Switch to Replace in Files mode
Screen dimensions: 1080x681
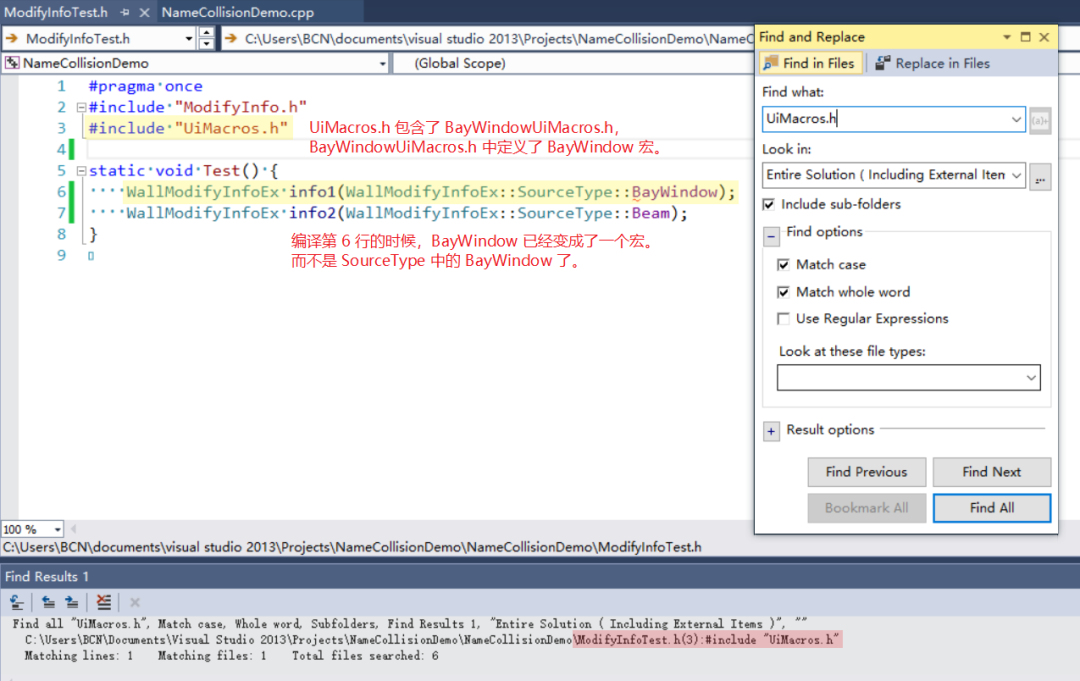pos(932,62)
